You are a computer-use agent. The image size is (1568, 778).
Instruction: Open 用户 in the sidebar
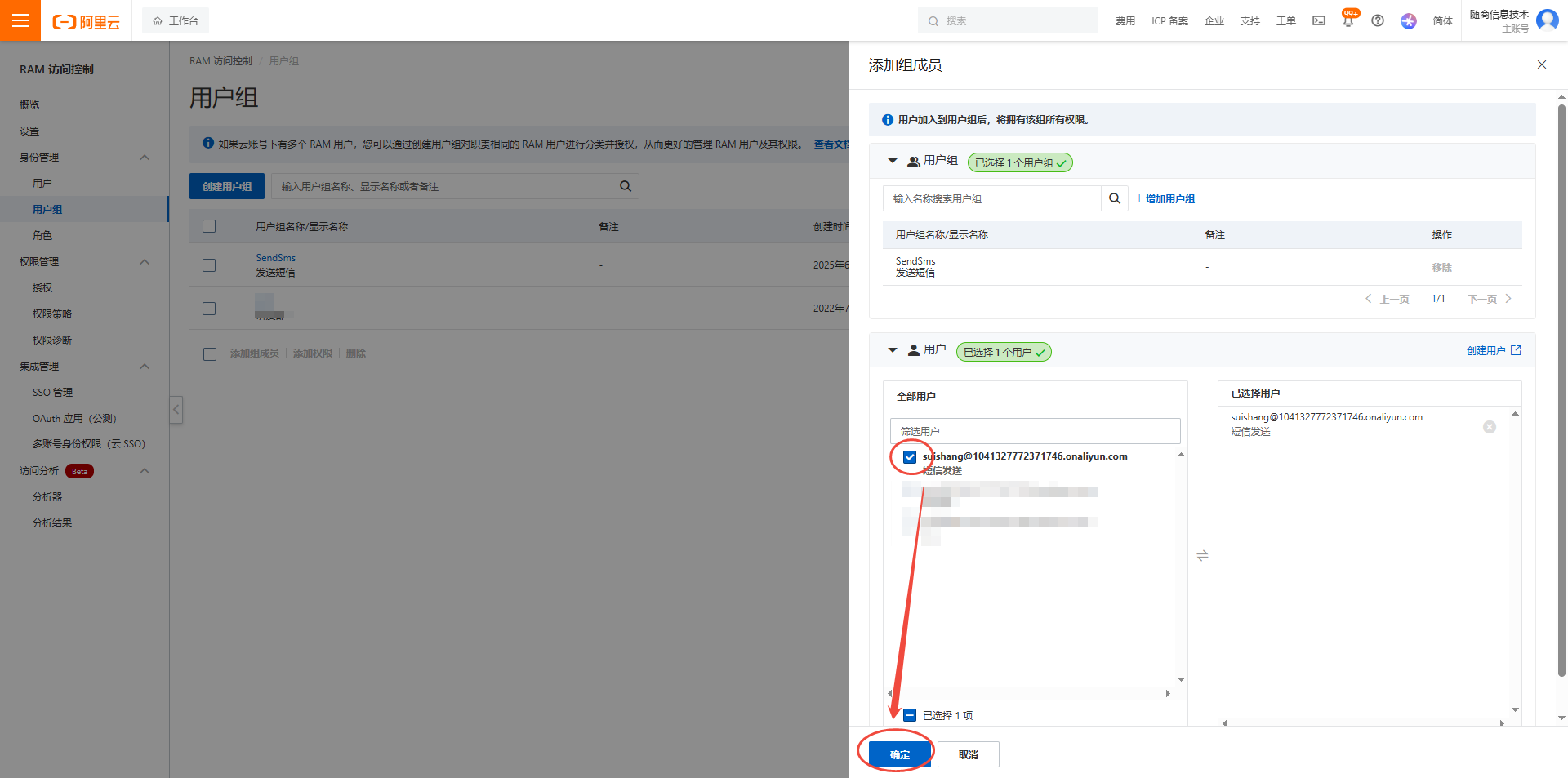pos(42,183)
